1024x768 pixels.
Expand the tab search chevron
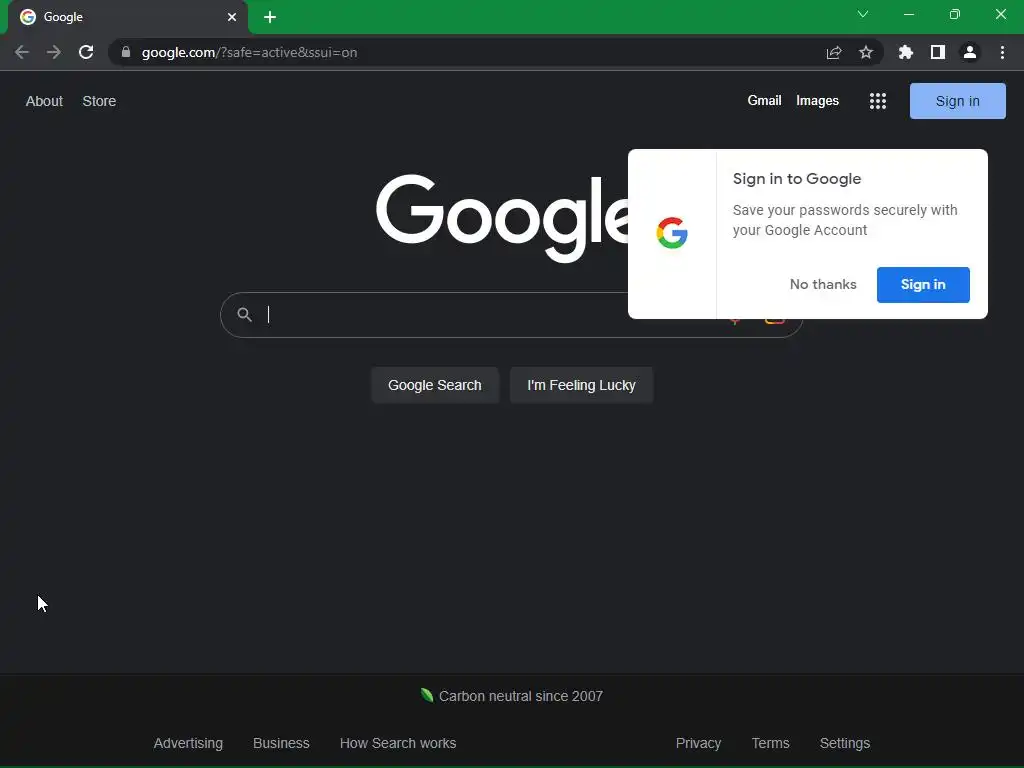pos(863,14)
